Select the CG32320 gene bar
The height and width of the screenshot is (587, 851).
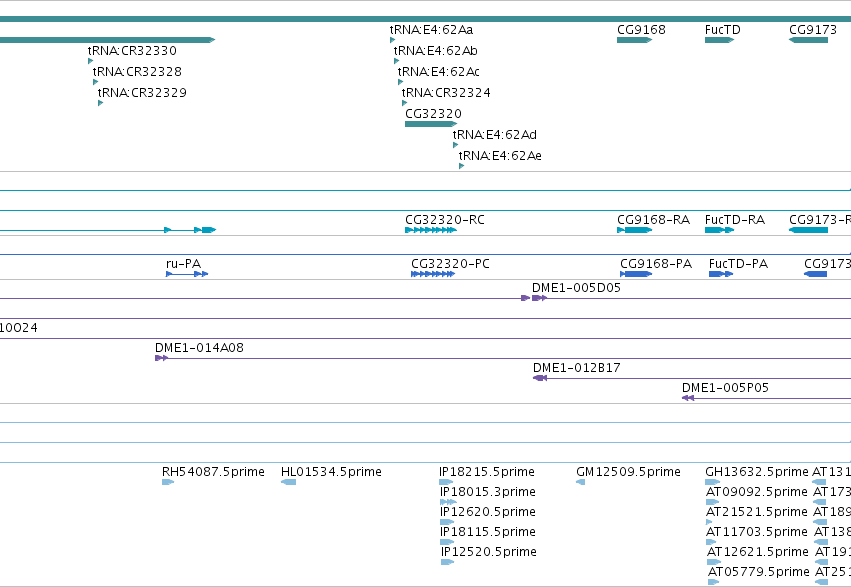click(x=431, y=124)
